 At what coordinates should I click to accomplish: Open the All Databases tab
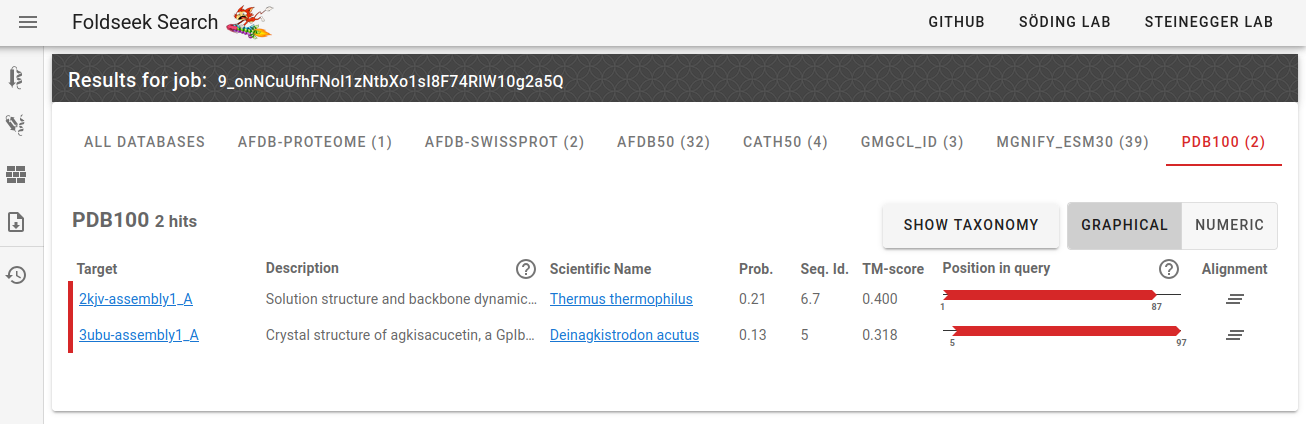tap(144, 142)
